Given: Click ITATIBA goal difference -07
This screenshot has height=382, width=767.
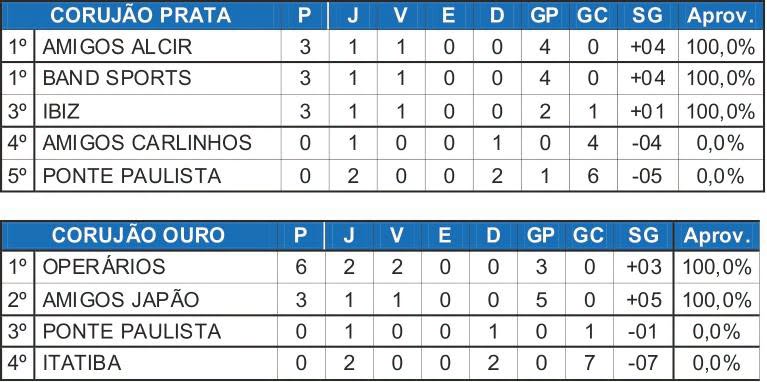Looking at the screenshot, I should coord(644,364).
